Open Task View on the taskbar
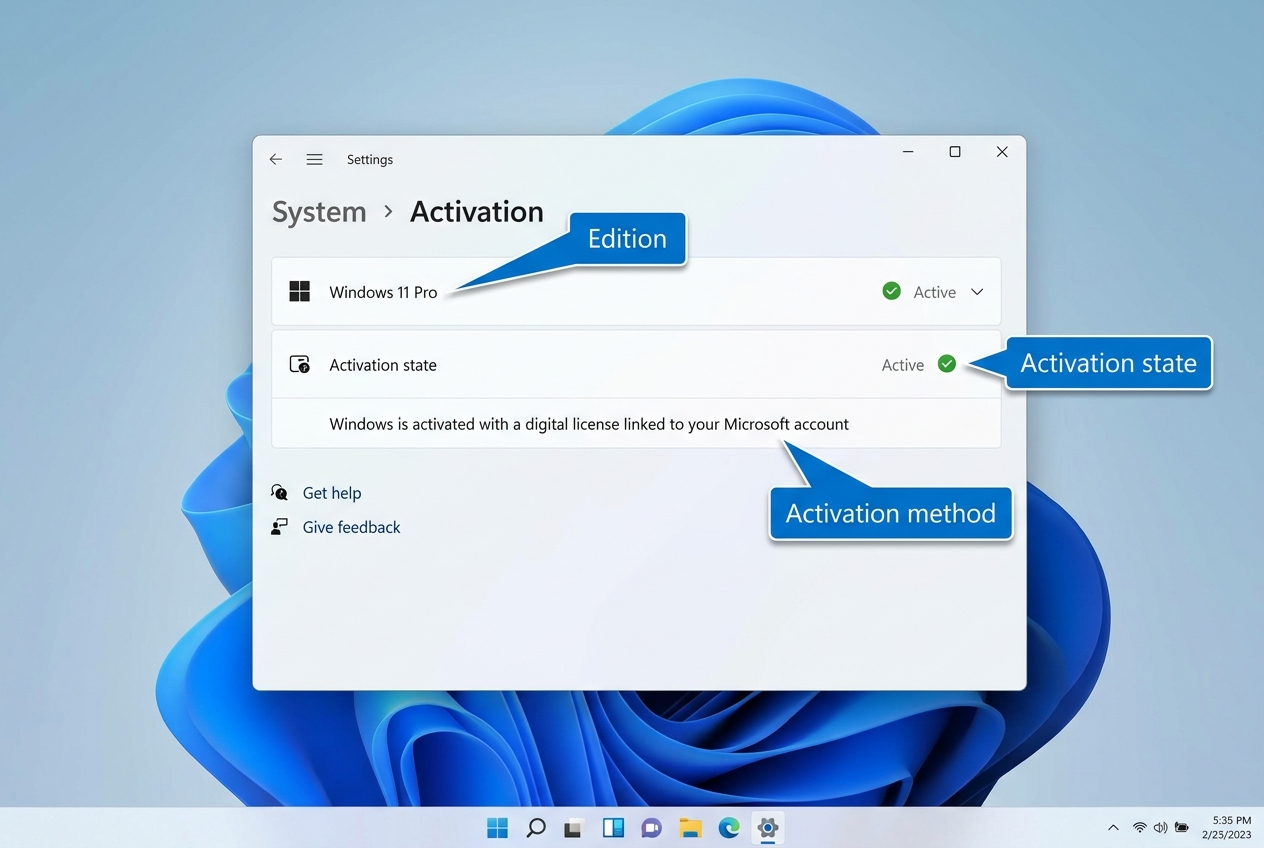Viewport: 1264px width, 848px height. point(574,828)
